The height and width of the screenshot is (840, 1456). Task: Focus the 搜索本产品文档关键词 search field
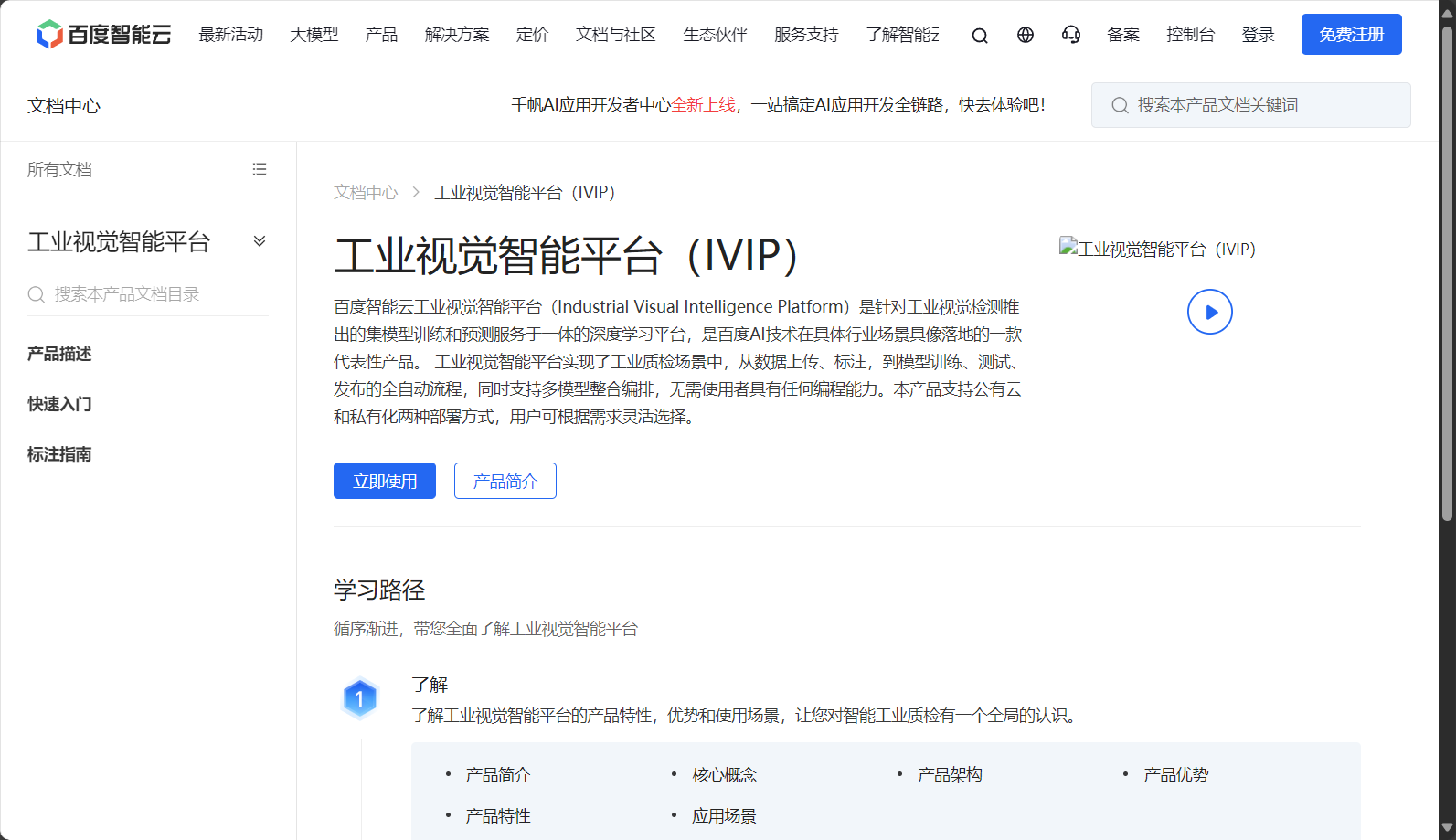1251,105
